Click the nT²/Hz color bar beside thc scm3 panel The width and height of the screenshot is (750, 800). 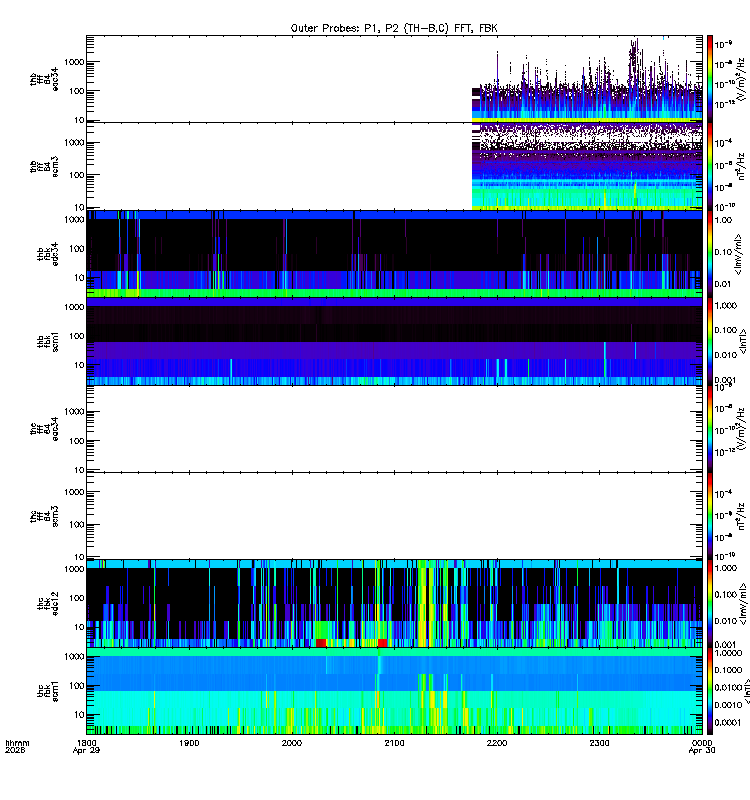coord(710,516)
